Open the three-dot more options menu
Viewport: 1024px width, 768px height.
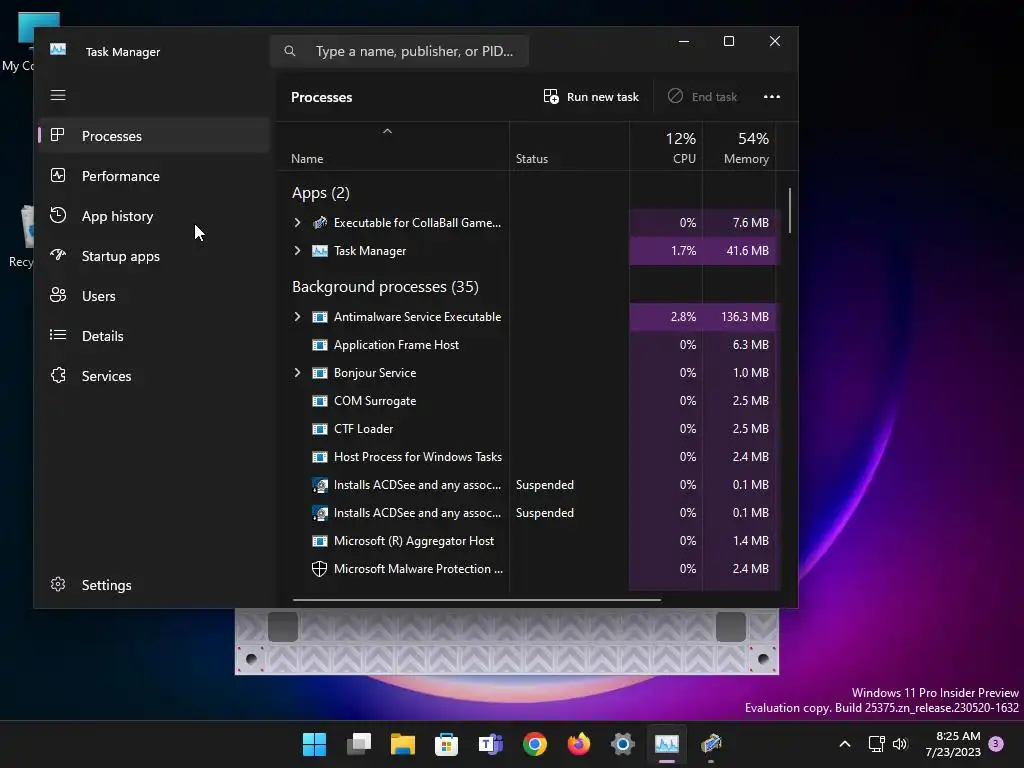tap(772, 97)
